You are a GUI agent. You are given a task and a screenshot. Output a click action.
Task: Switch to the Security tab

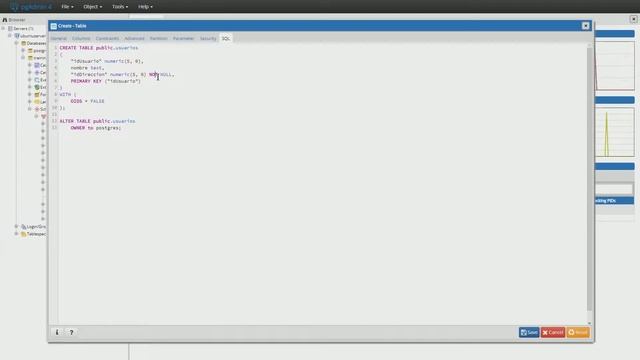point(208,38)
